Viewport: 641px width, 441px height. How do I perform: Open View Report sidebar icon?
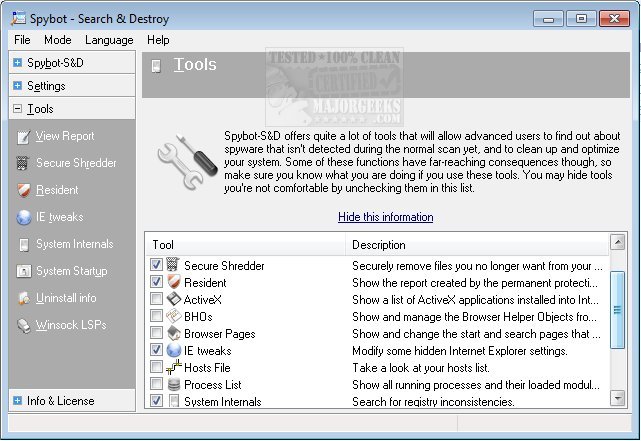pyautogui.click(x=23, y=137)
